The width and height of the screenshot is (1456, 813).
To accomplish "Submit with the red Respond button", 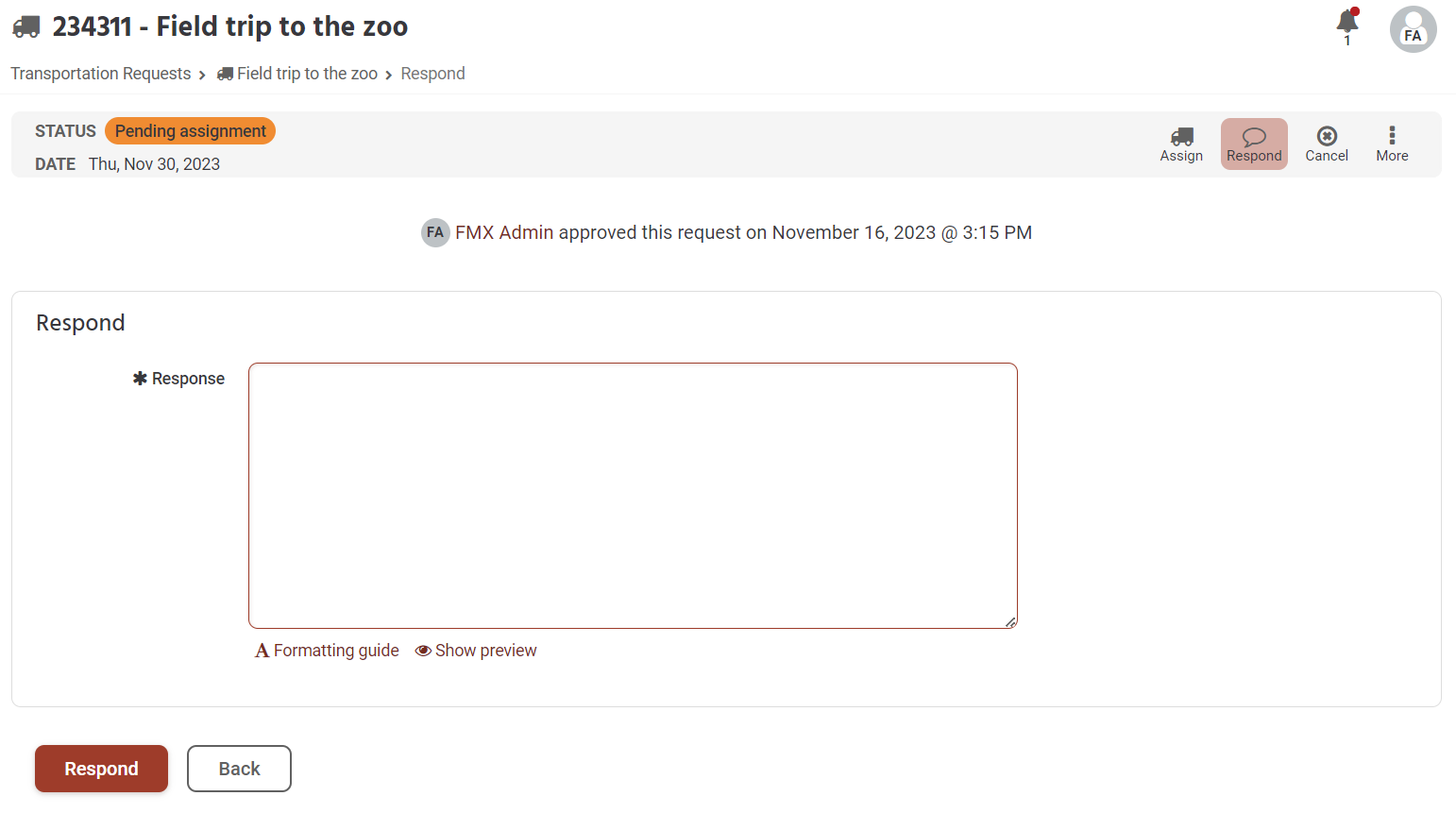I will 101,769.
